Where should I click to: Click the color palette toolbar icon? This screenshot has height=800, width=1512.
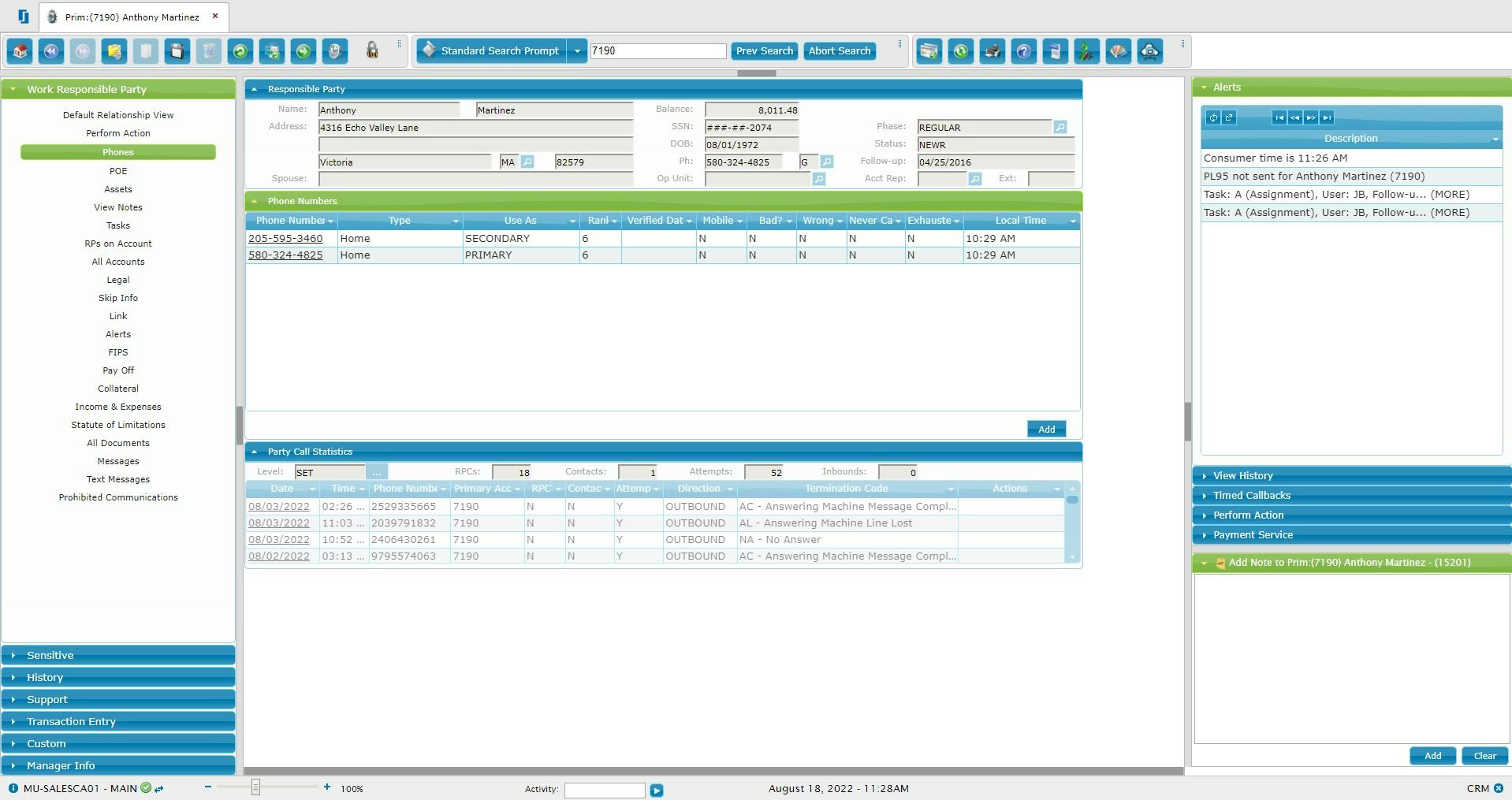pyautogui.click(x=1118, y=51)
